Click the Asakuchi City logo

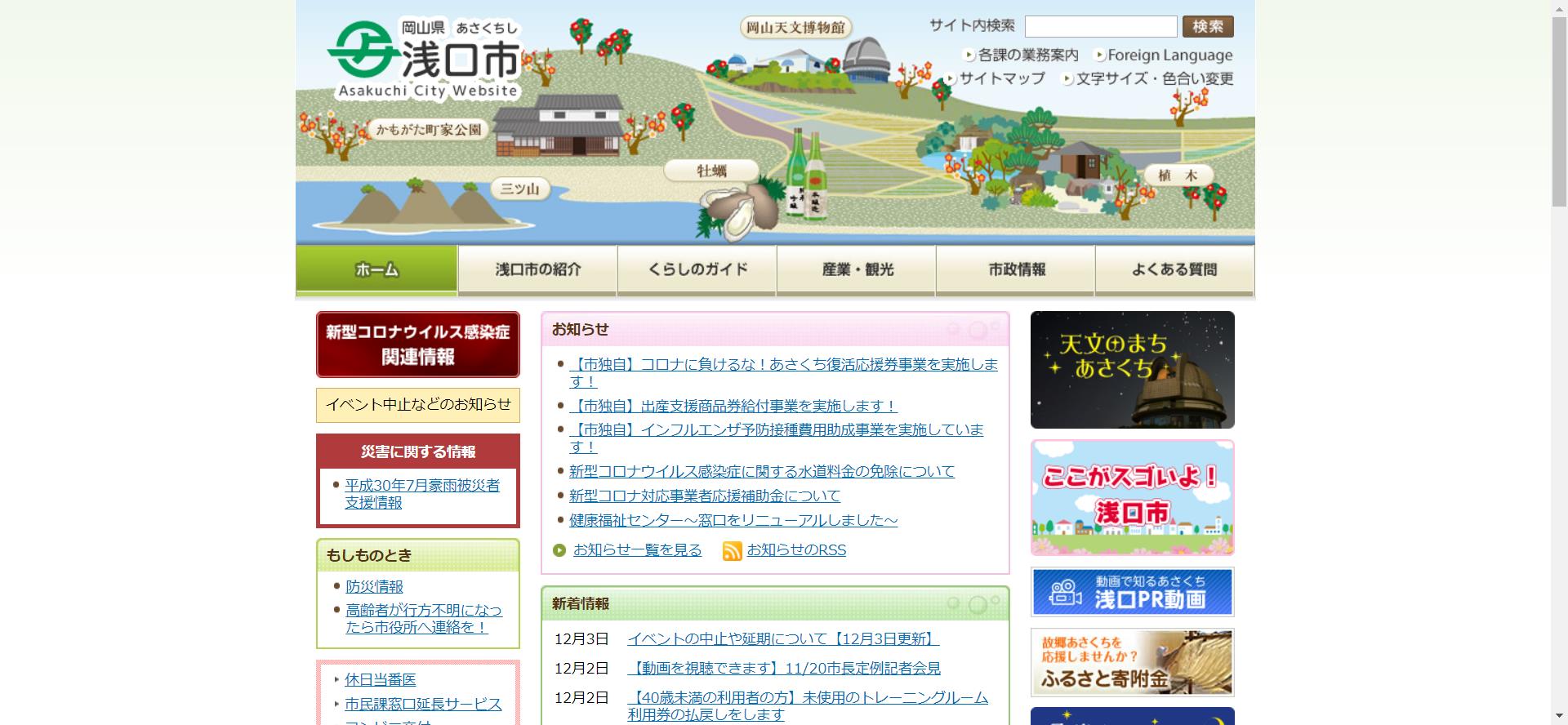click(x=424, y=58)
